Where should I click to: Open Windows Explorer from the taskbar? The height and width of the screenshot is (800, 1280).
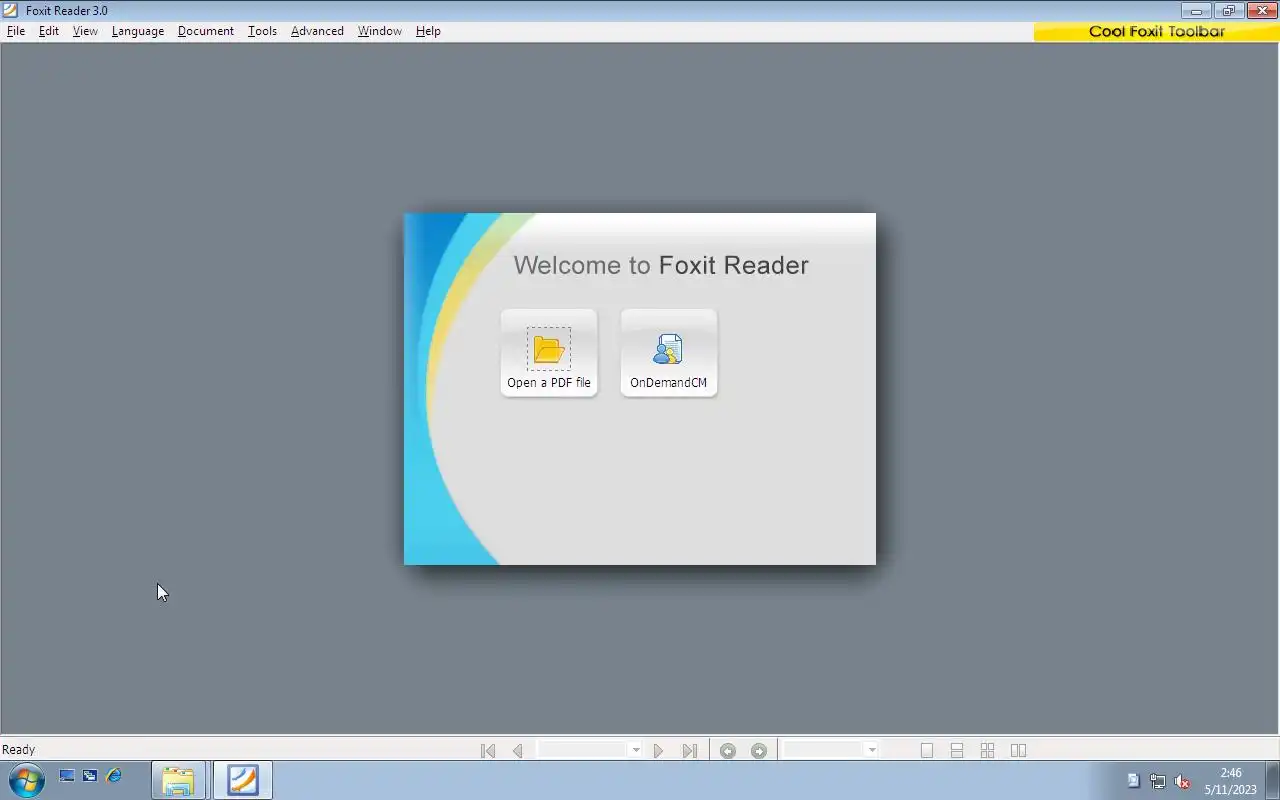178,780
